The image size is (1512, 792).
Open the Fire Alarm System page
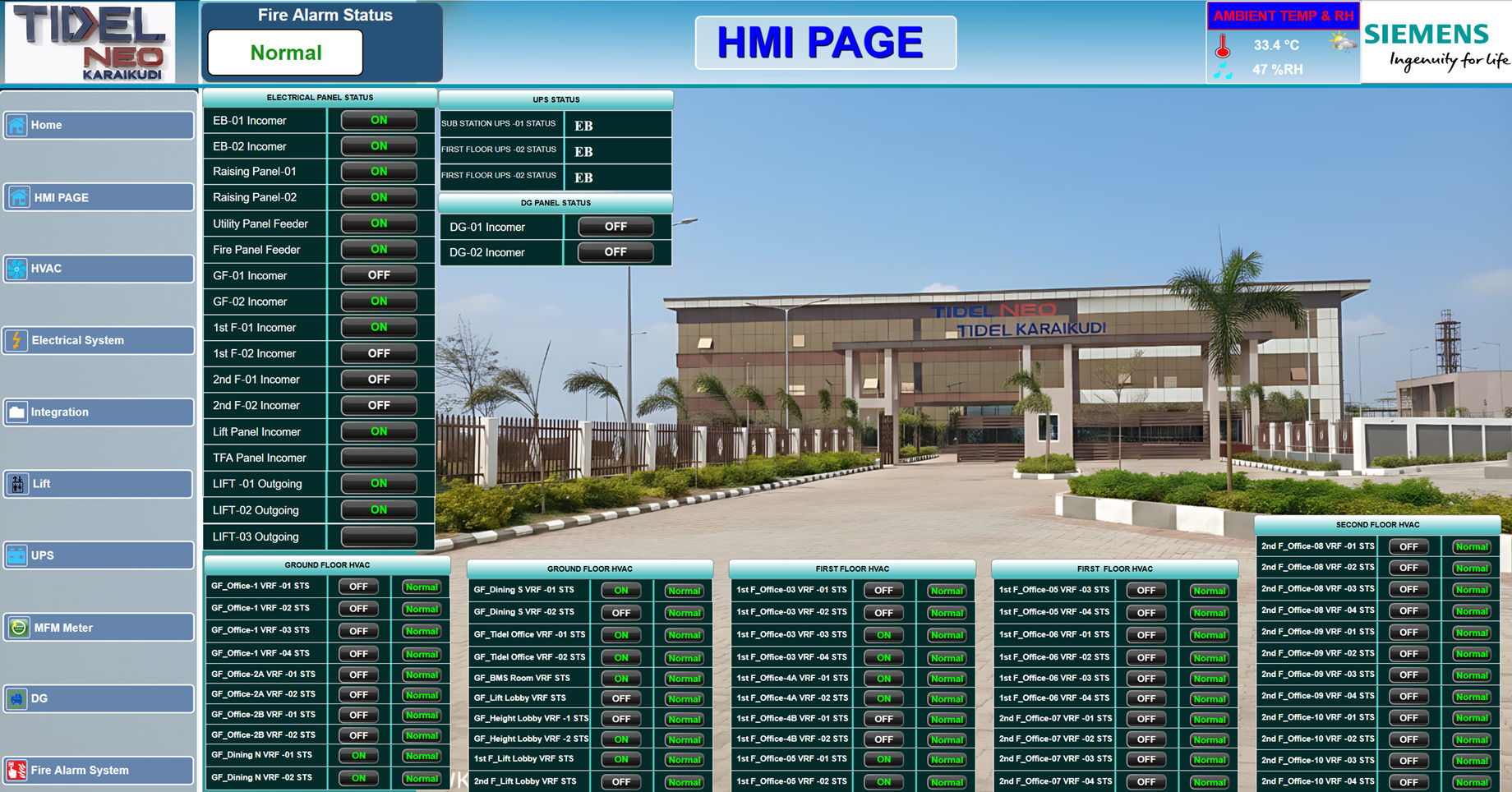click(99, 771)
